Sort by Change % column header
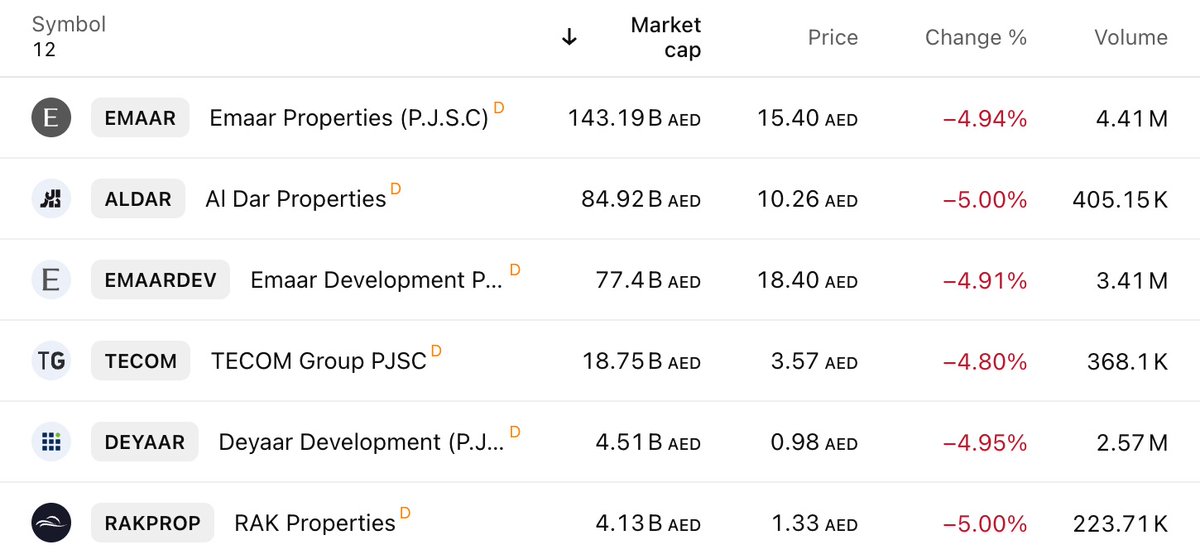The height and width of the screenshot is (559, 1200). (x=976, y=37)
